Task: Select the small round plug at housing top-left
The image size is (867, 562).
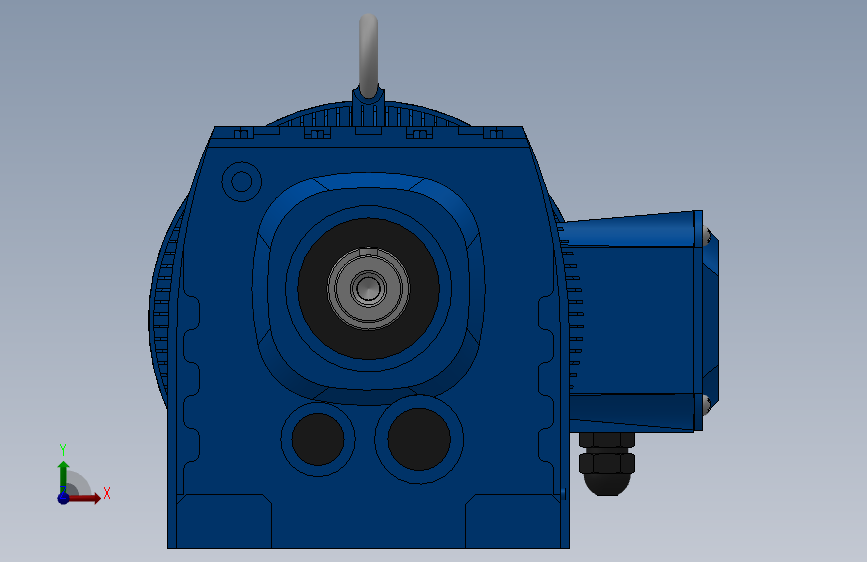Action: click(x=242, y=181)
